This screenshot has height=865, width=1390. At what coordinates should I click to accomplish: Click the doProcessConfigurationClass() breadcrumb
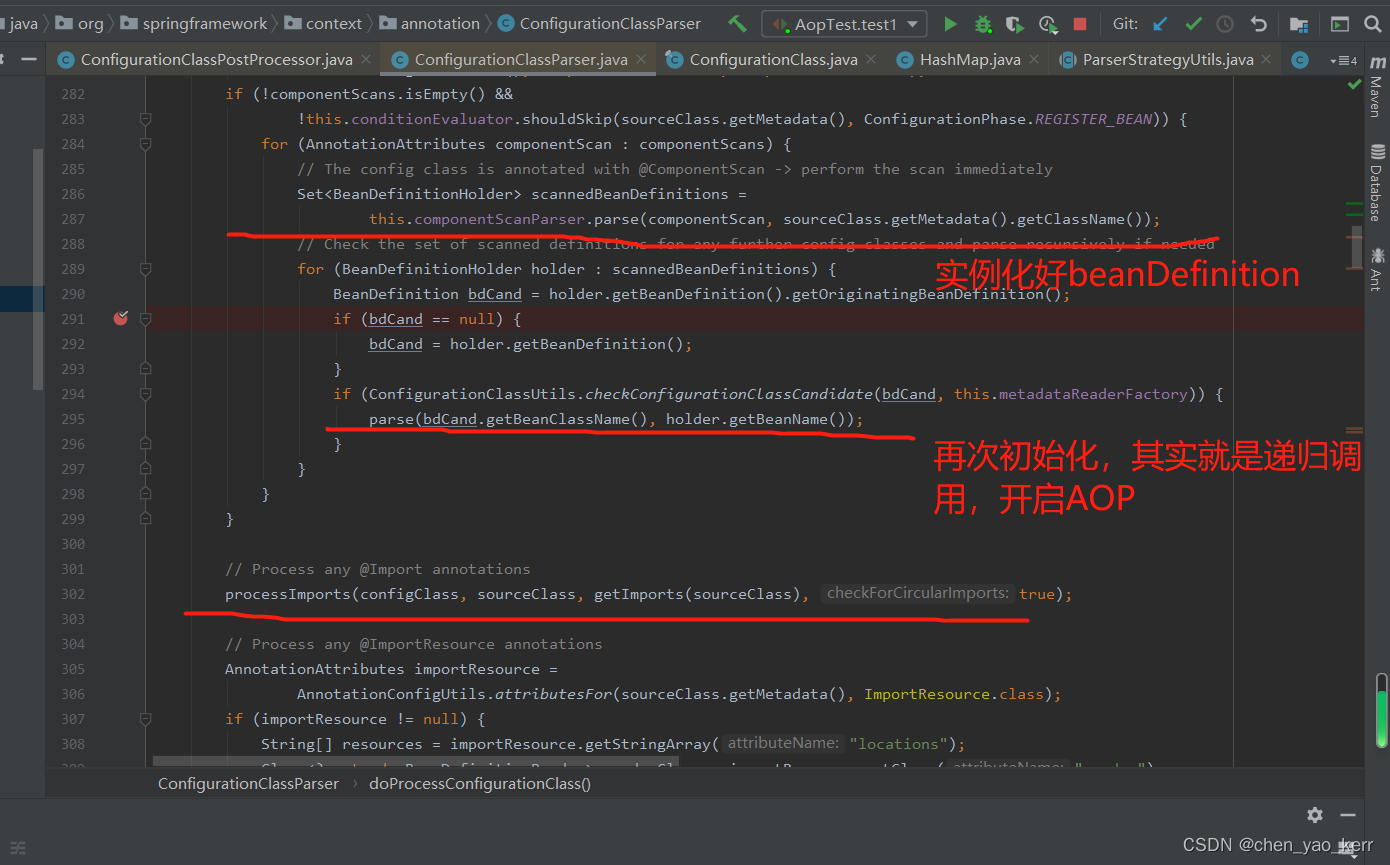click(480, 784)
